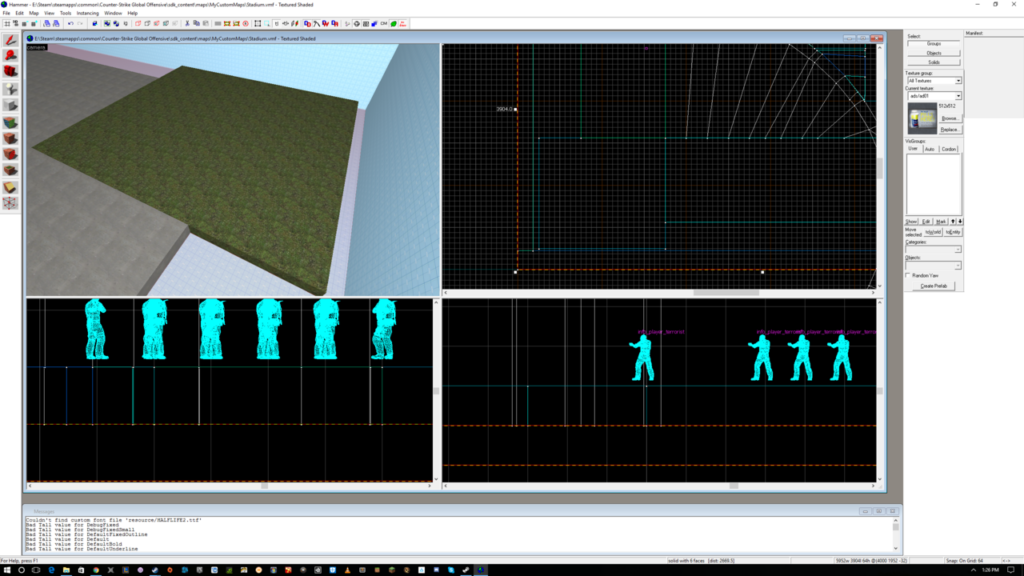The width and height of the screenshot is (1024, 576).
Task: Select the Entity tool
Action: pos(10,89)
